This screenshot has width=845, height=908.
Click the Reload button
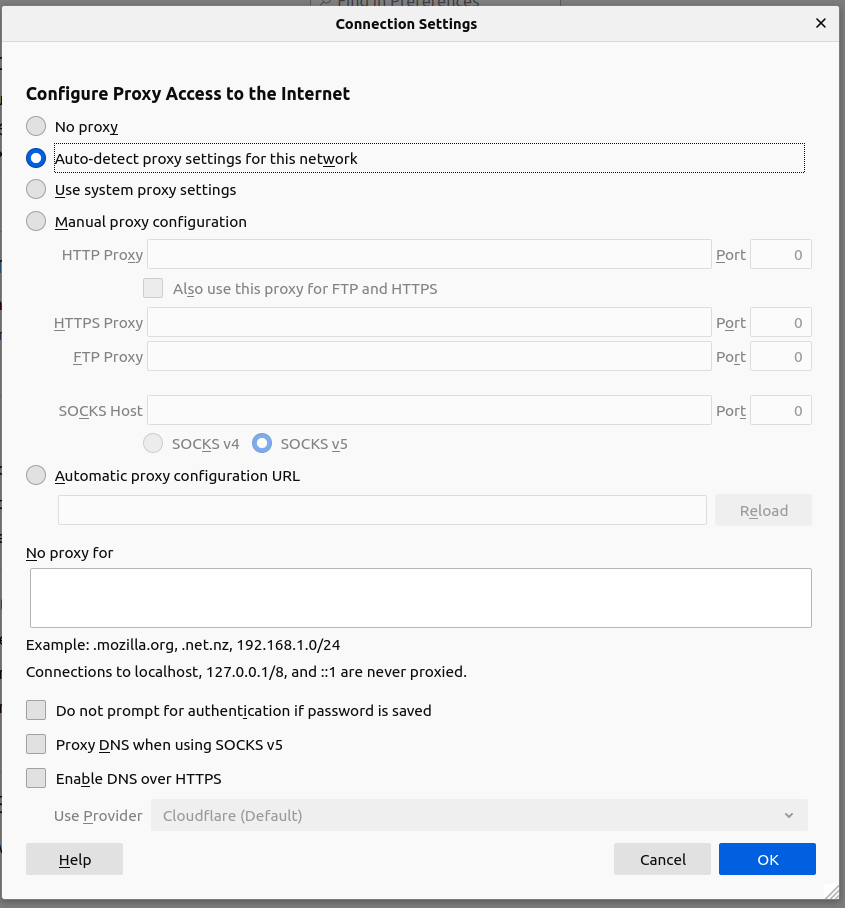click(x=763, y=510)
